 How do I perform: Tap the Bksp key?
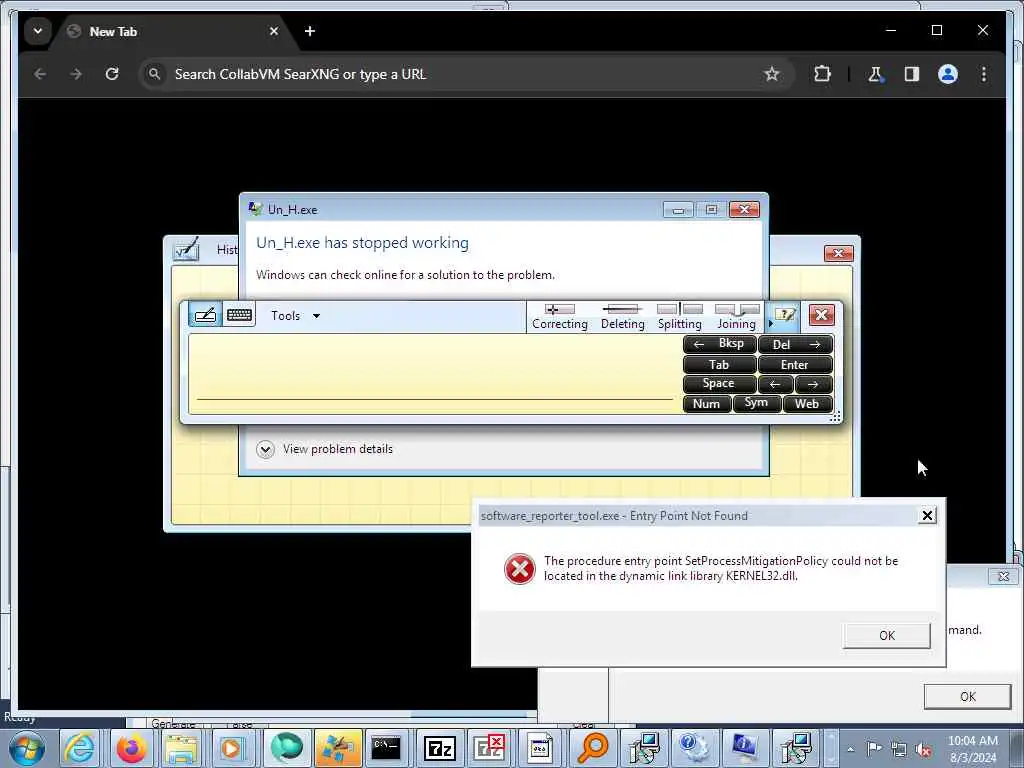[x=719, y=344]
